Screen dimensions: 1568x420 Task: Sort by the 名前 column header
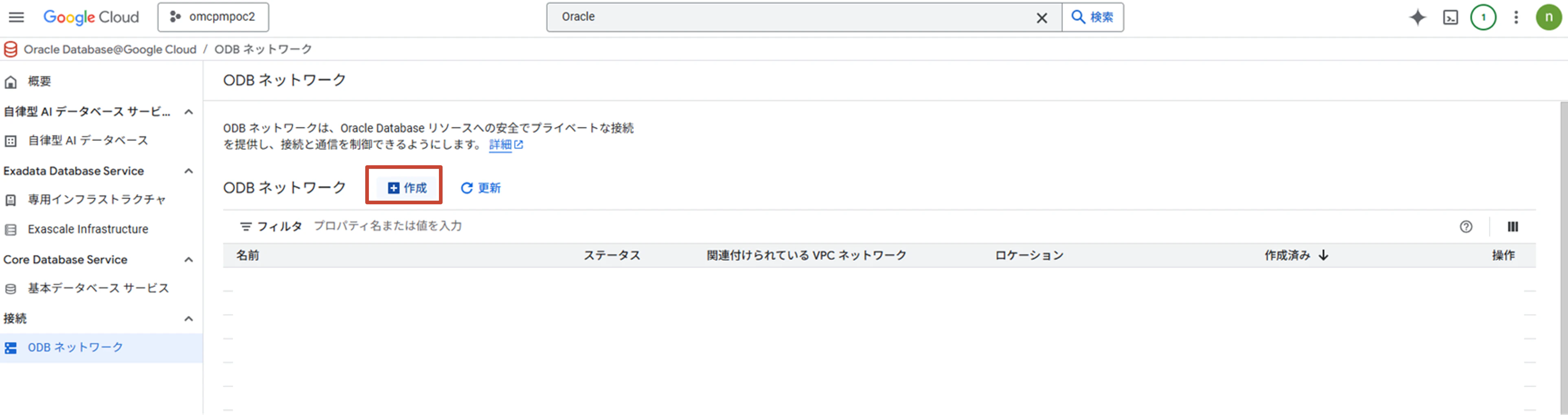tap(248, 256)
